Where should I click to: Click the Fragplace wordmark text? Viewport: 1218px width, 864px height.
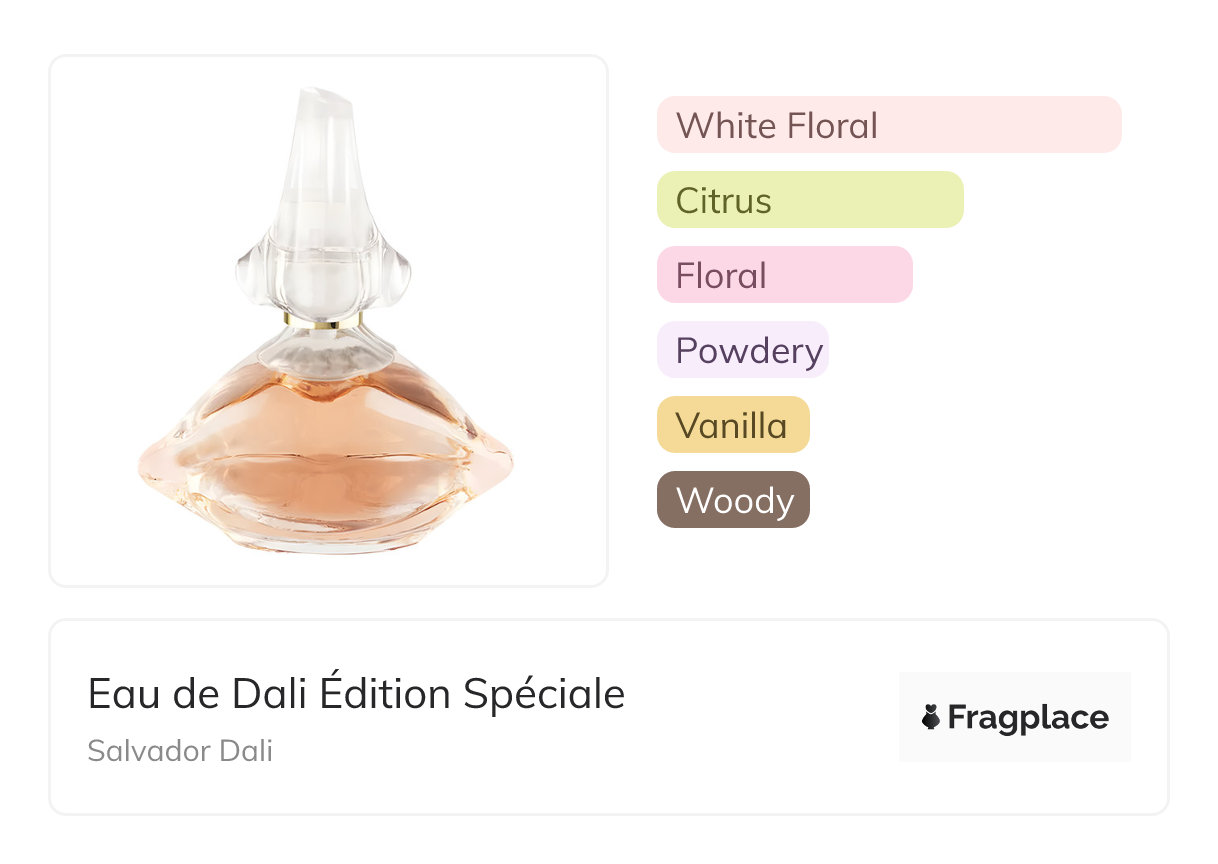tap(1028, 718)
